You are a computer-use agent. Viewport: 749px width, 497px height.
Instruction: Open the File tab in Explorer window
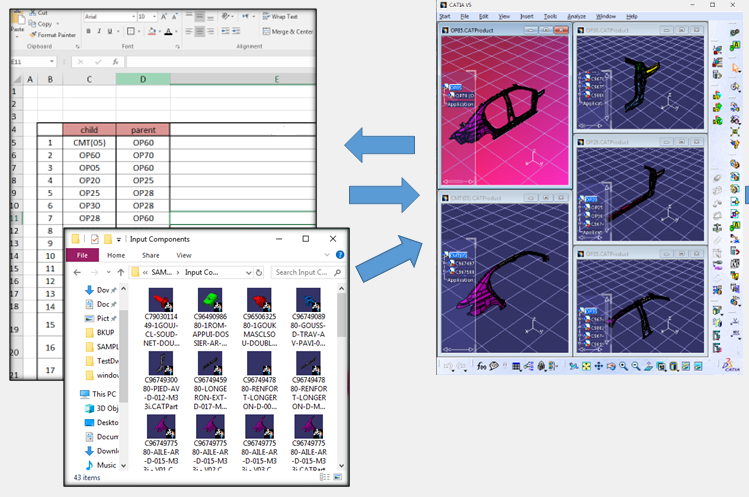82,255
